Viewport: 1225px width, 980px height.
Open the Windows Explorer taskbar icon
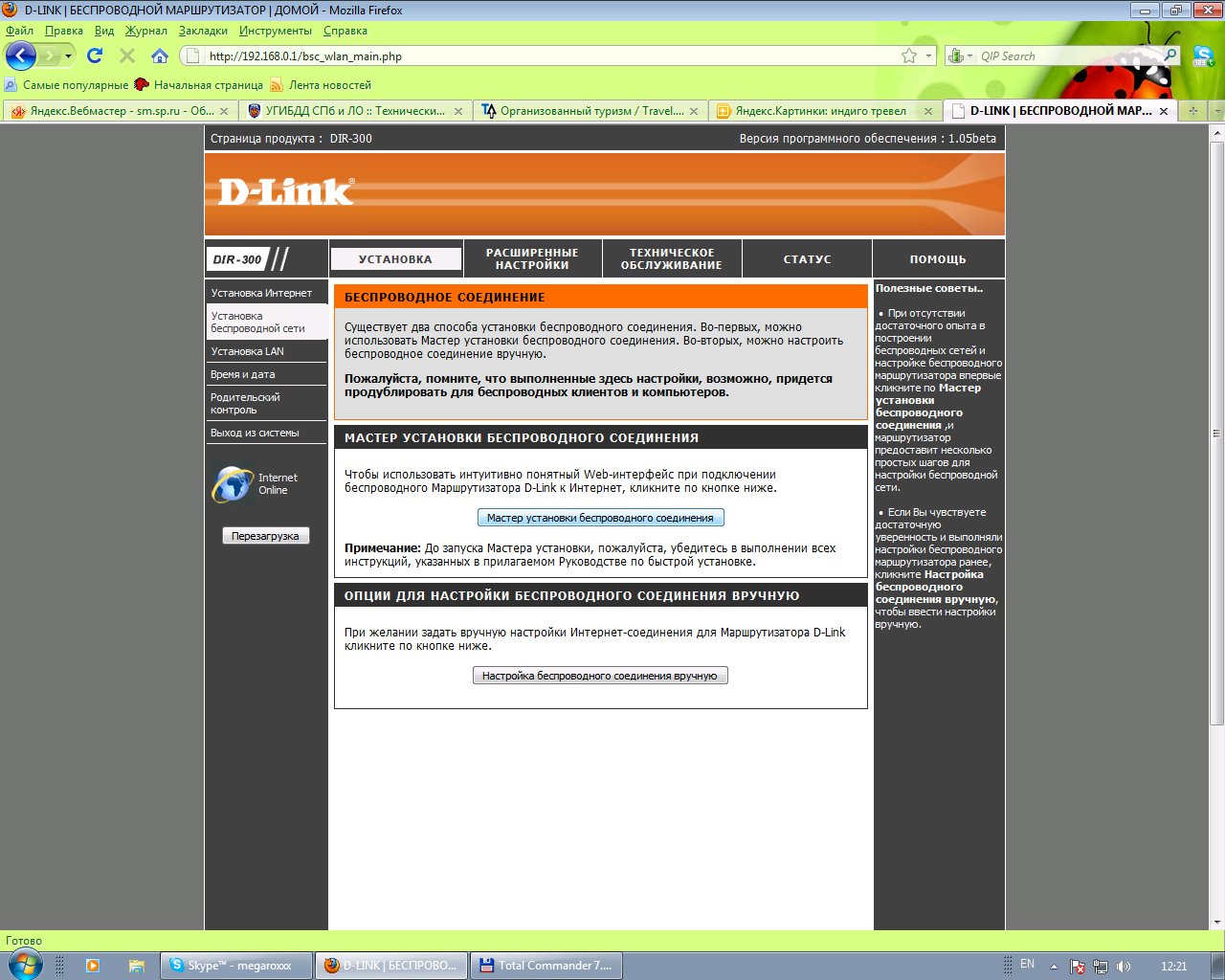pyautogui.click(x=136, y=966)
